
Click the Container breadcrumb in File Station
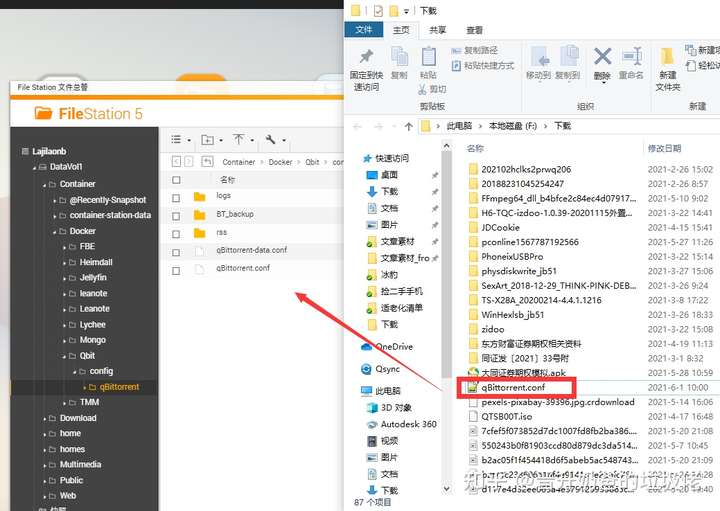[238, 162]
